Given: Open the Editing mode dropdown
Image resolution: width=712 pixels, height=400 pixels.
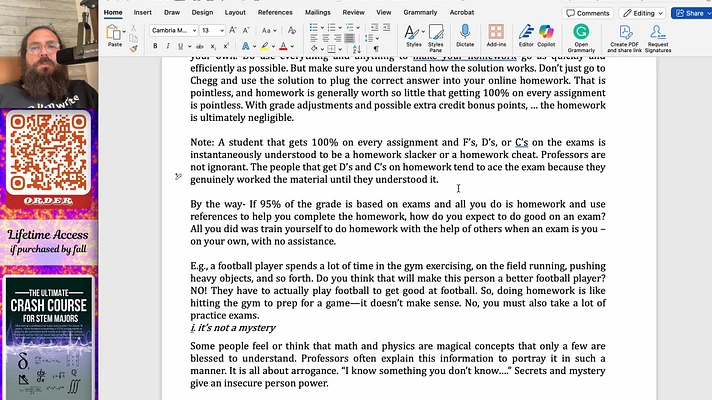Looking at the screenshot, I should coord(643,13).
